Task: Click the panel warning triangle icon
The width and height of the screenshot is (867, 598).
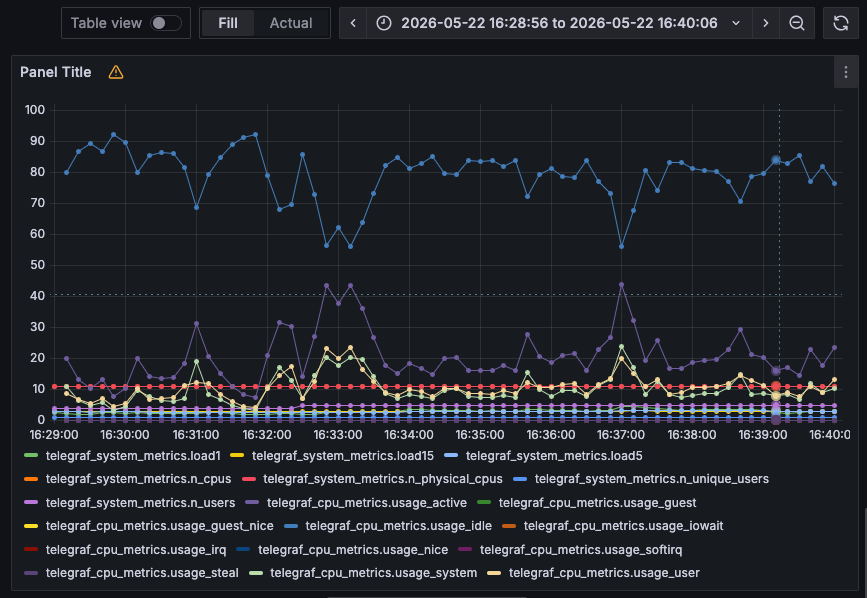Action: [116, 72]
